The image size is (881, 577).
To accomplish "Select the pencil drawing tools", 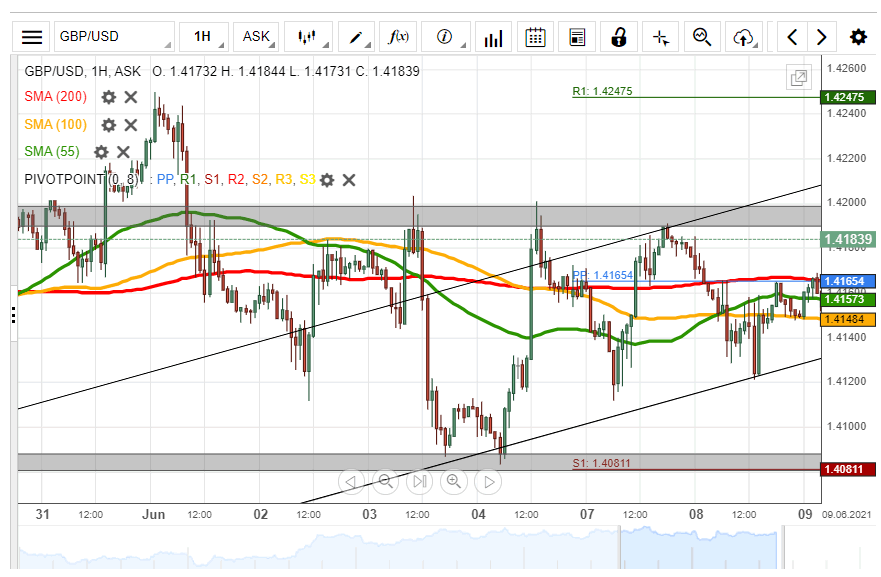I will tap(356, 37).
